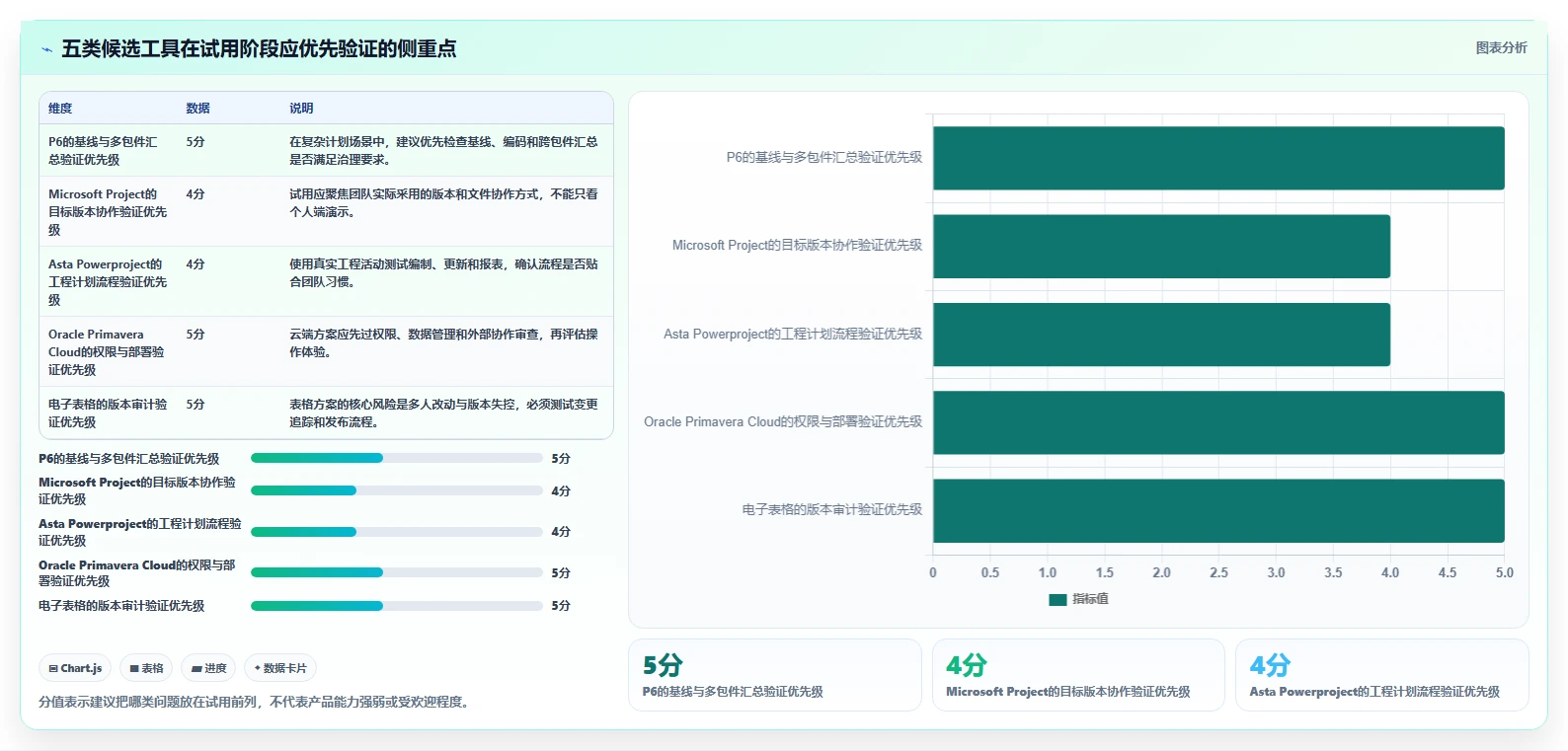The width and height of the screenshot is (1568, 751).
Task: Click progress bar for 电子表格的版本审计验证优先级
Action: click(x=397, y=606)
